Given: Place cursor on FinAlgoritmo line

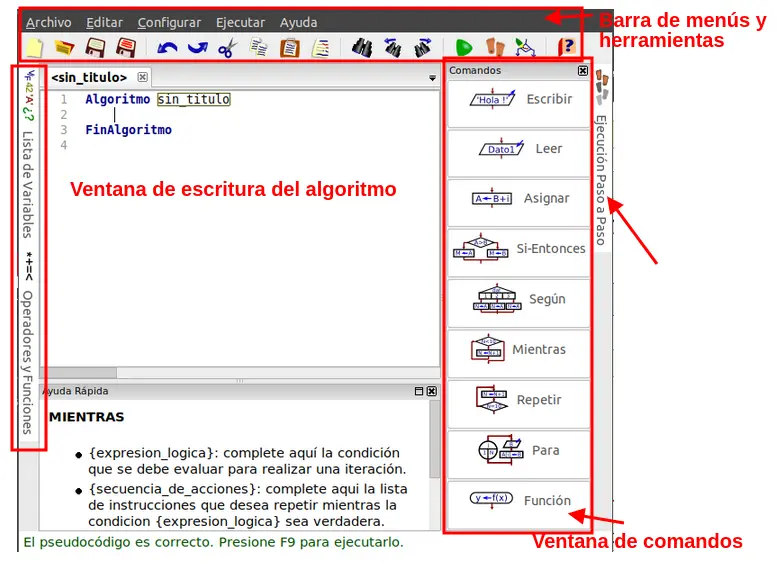Looking at the screenshot, I should [129, 130].
